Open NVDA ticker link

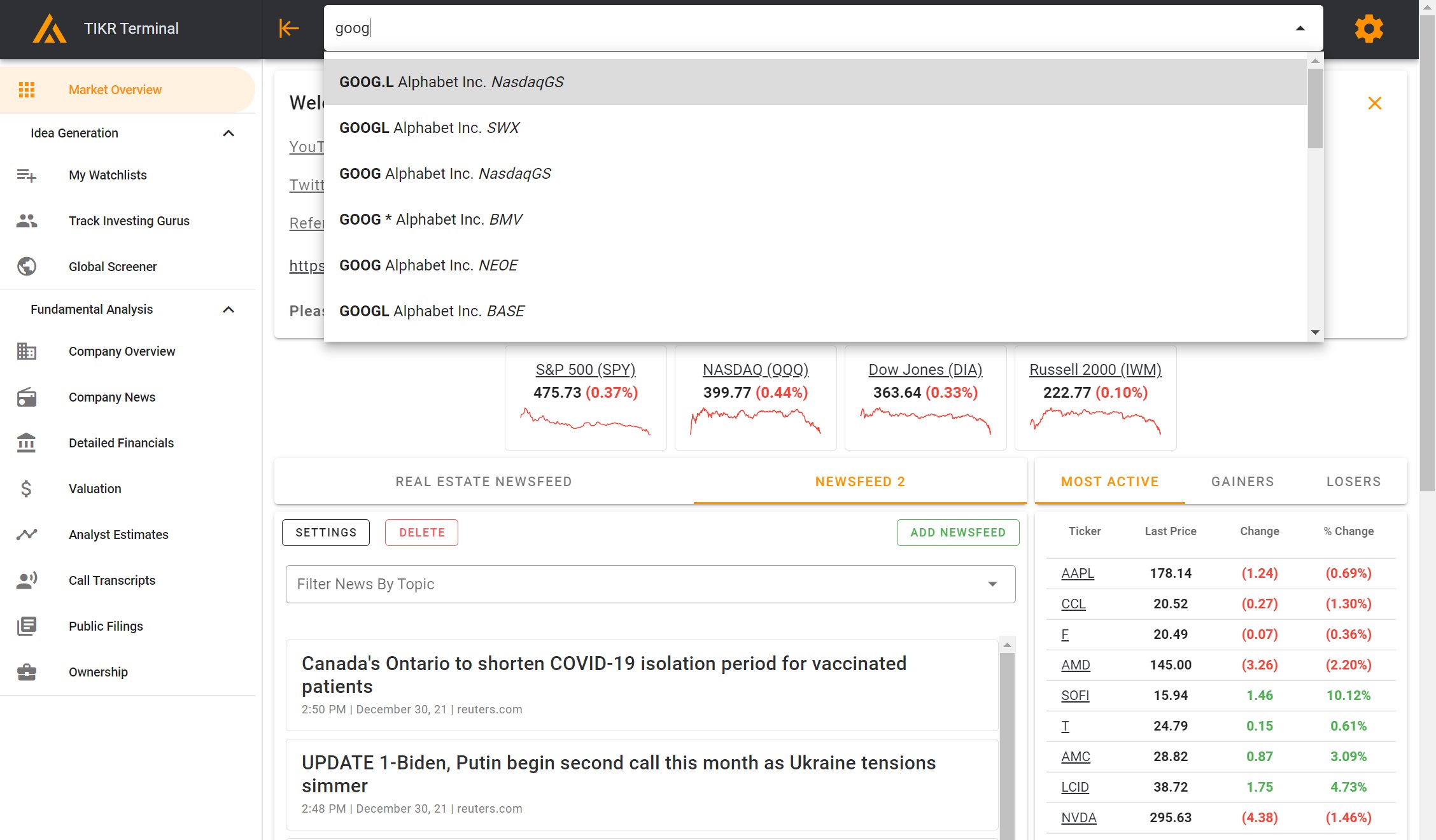(x=1079, y=818)
